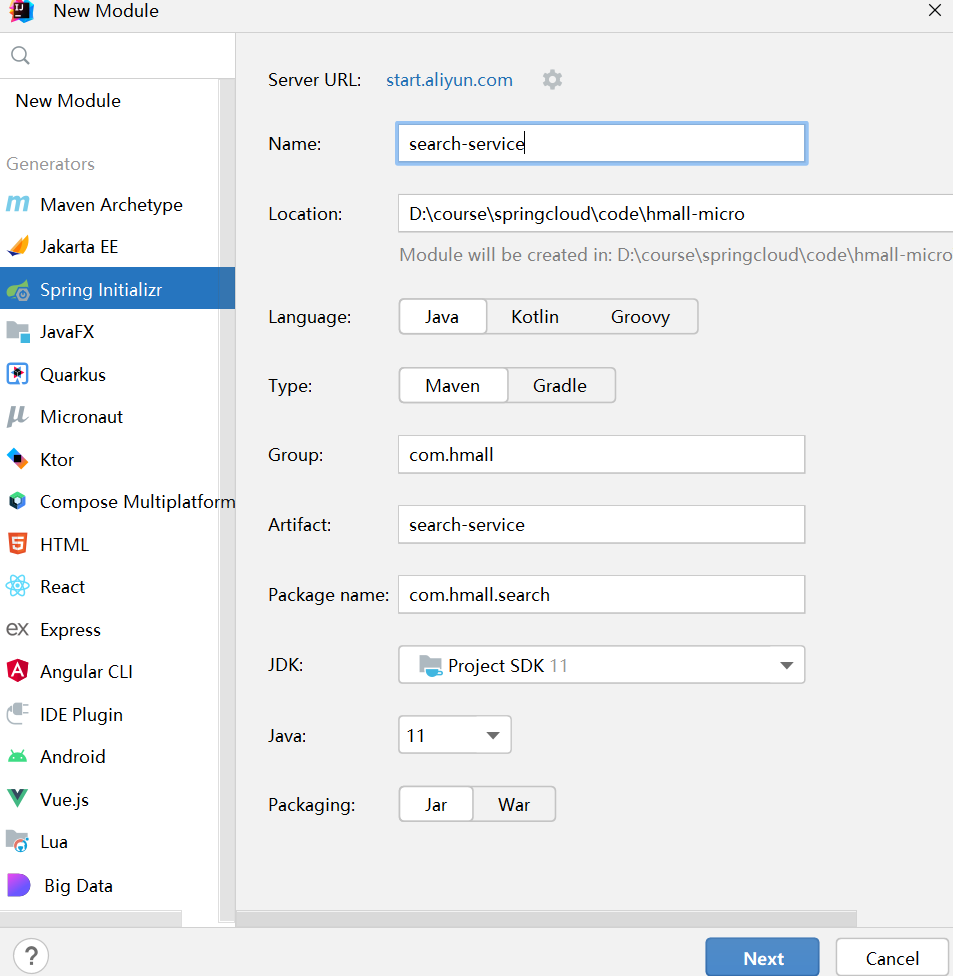The width and height of the screenshot is (953, 976).
Task: Click the Micronaut mu icon
Action: pyautogui.click(x=17, y=416)
